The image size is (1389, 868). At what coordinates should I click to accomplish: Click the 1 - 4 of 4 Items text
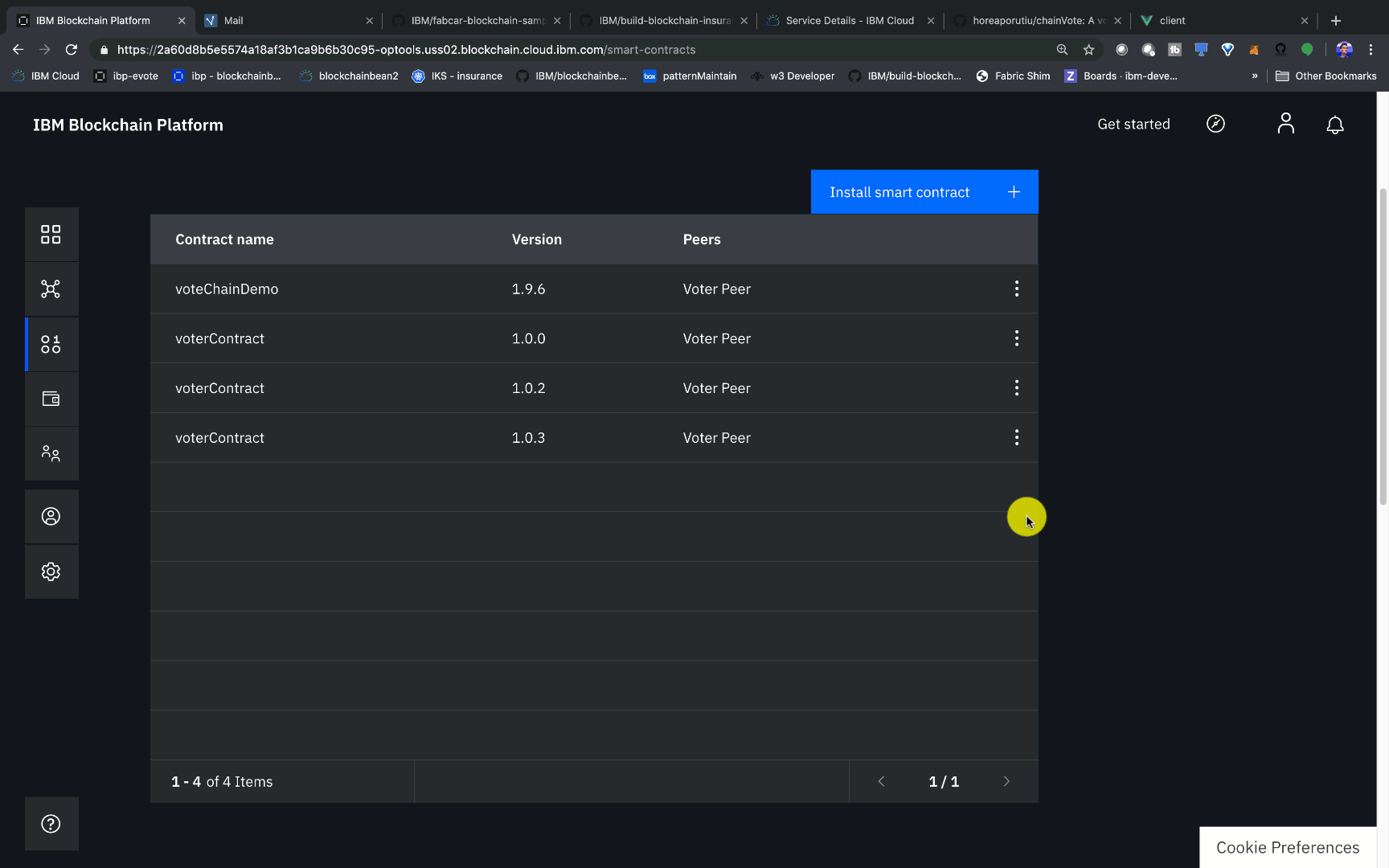(222, 781)
